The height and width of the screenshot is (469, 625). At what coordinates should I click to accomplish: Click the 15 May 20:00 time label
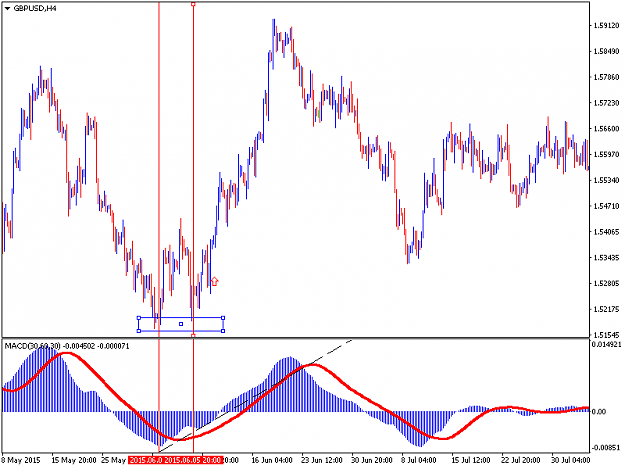(x=74, y=460)
